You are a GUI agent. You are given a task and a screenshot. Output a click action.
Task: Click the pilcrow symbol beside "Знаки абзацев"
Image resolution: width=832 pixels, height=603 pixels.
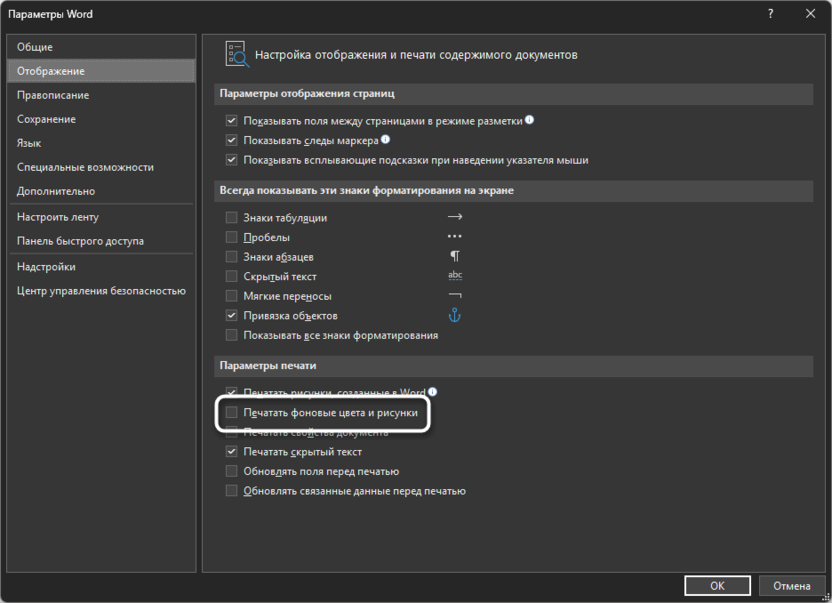coord(455,257)
